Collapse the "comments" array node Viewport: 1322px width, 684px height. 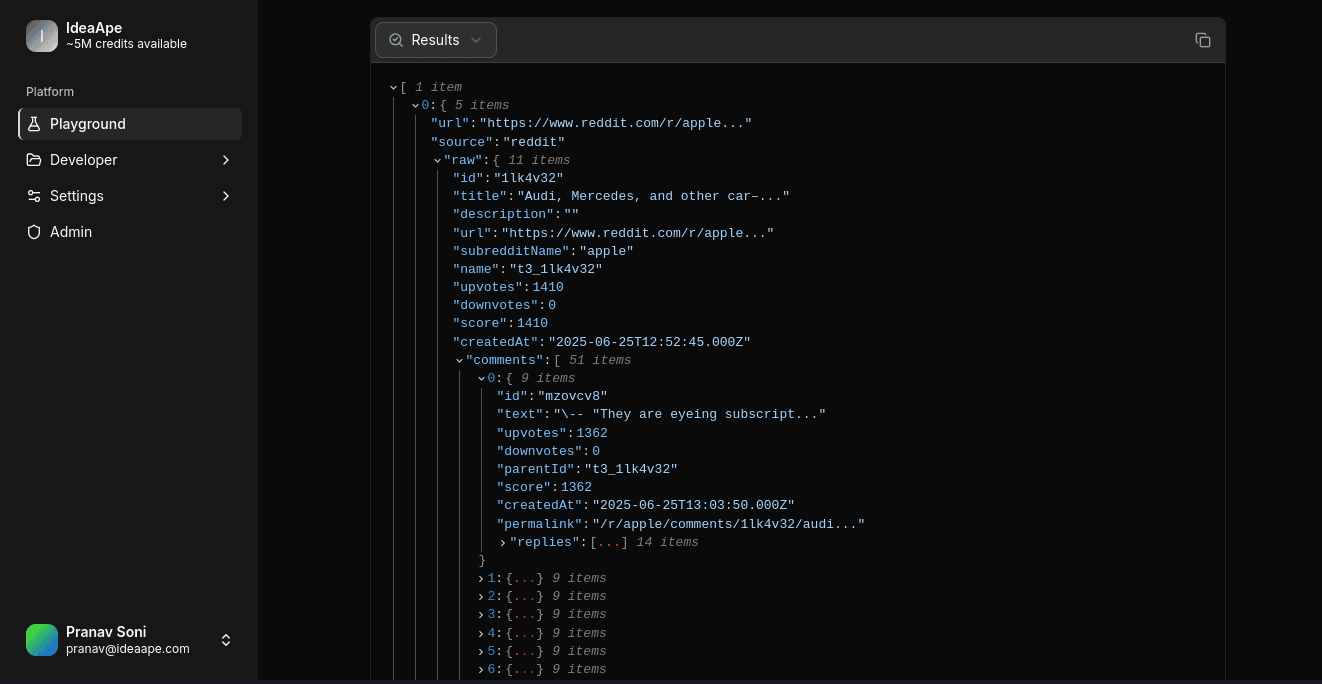(459, 360)
